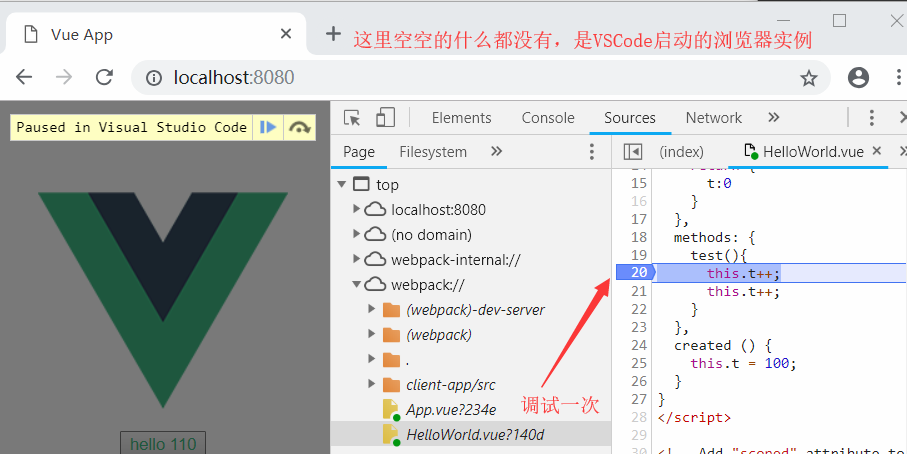This screenshot has height=454, width=907.
Task: Open DevTools customize three-dot menu
Action: pyautogui.click(x=871, y=117)
